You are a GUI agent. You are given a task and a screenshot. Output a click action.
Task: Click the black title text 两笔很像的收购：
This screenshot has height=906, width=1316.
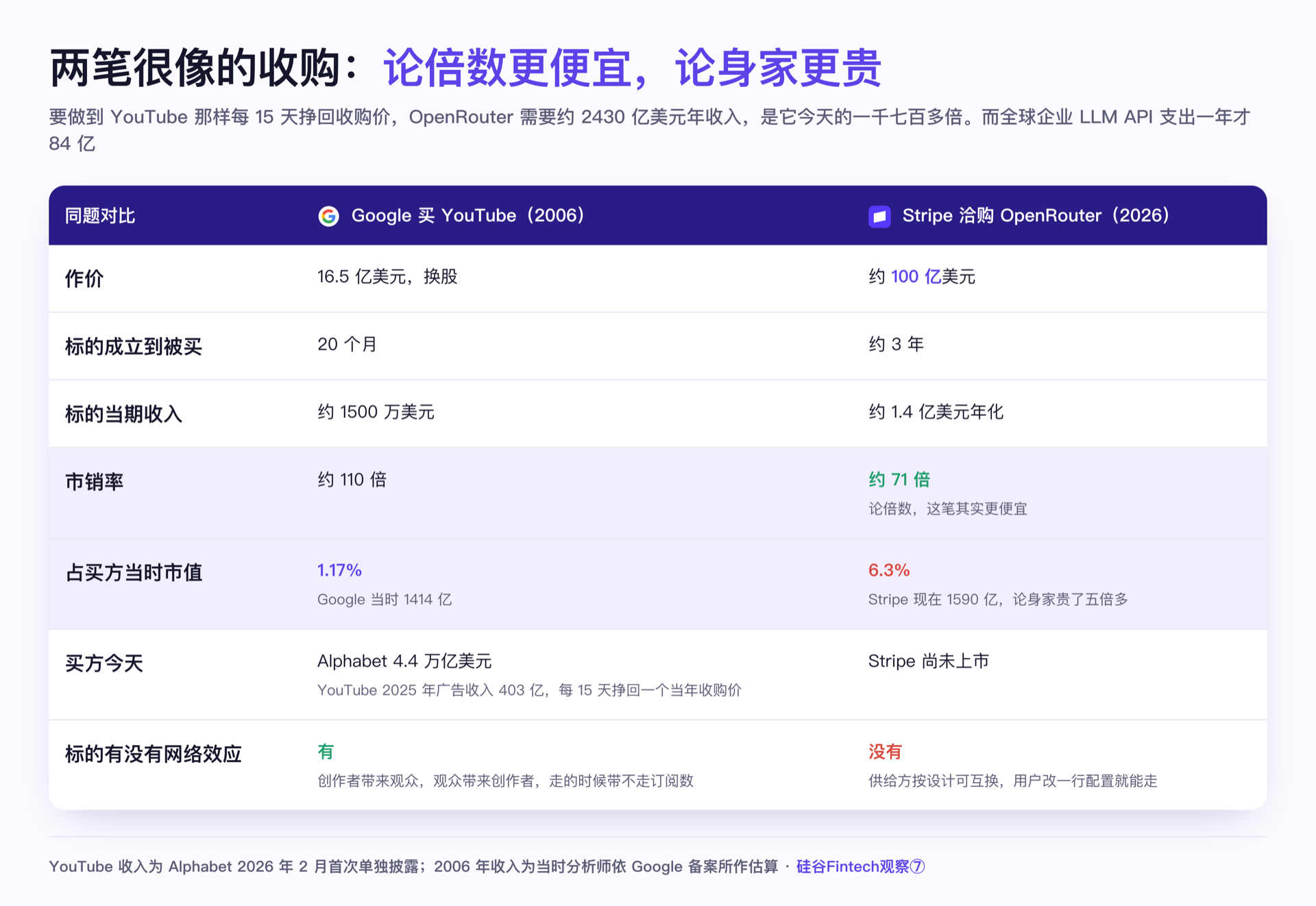tap(204, 68)
